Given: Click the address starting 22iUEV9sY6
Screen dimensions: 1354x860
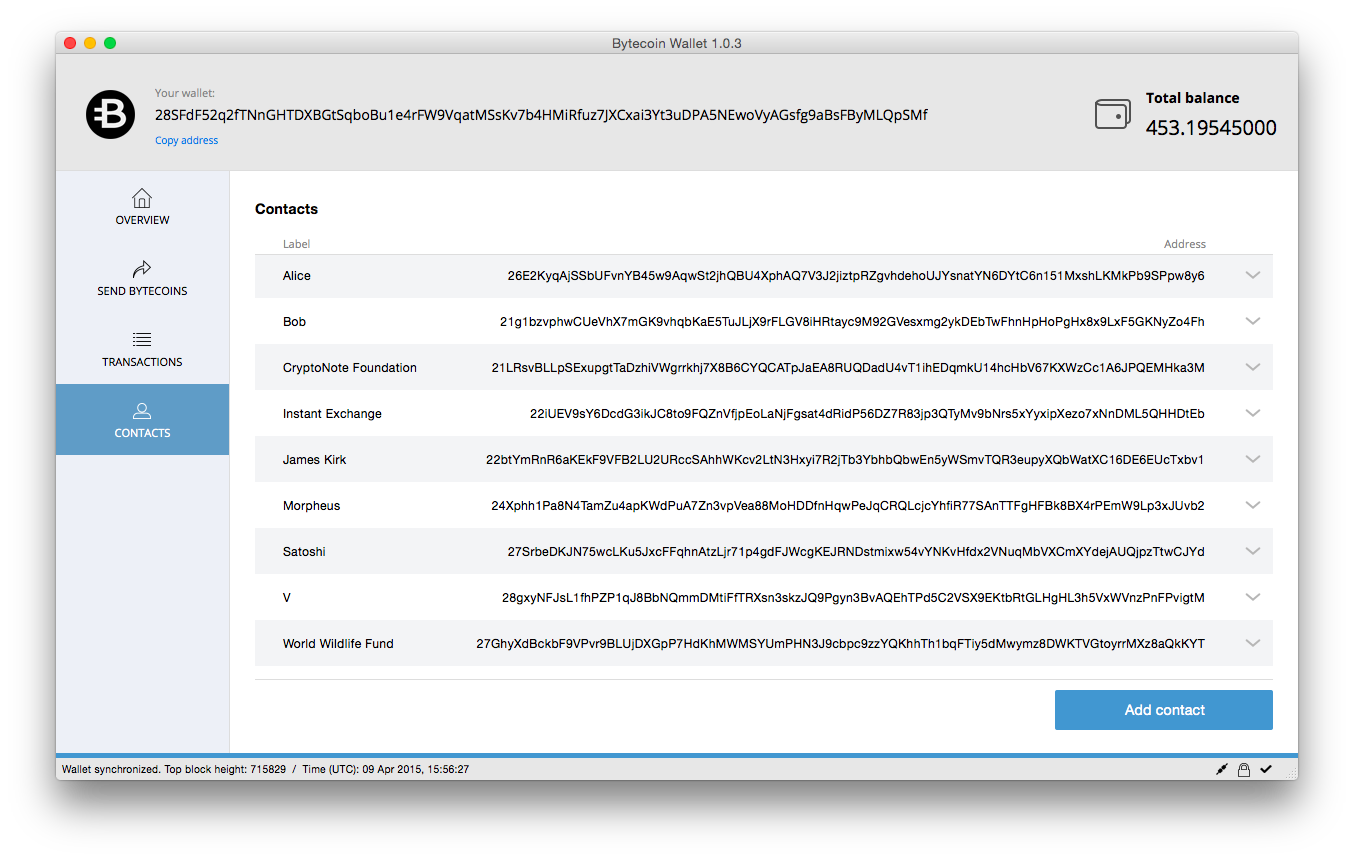Looking at the screenshot, I should pos(867,414).
